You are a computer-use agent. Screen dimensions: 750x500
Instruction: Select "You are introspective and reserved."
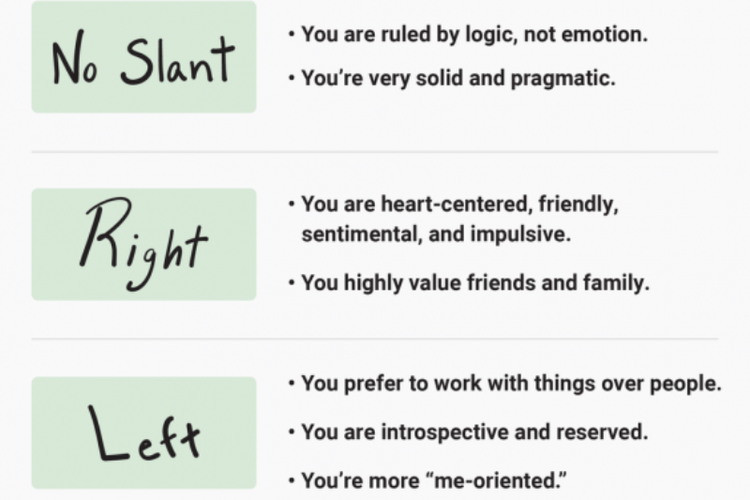475,433
